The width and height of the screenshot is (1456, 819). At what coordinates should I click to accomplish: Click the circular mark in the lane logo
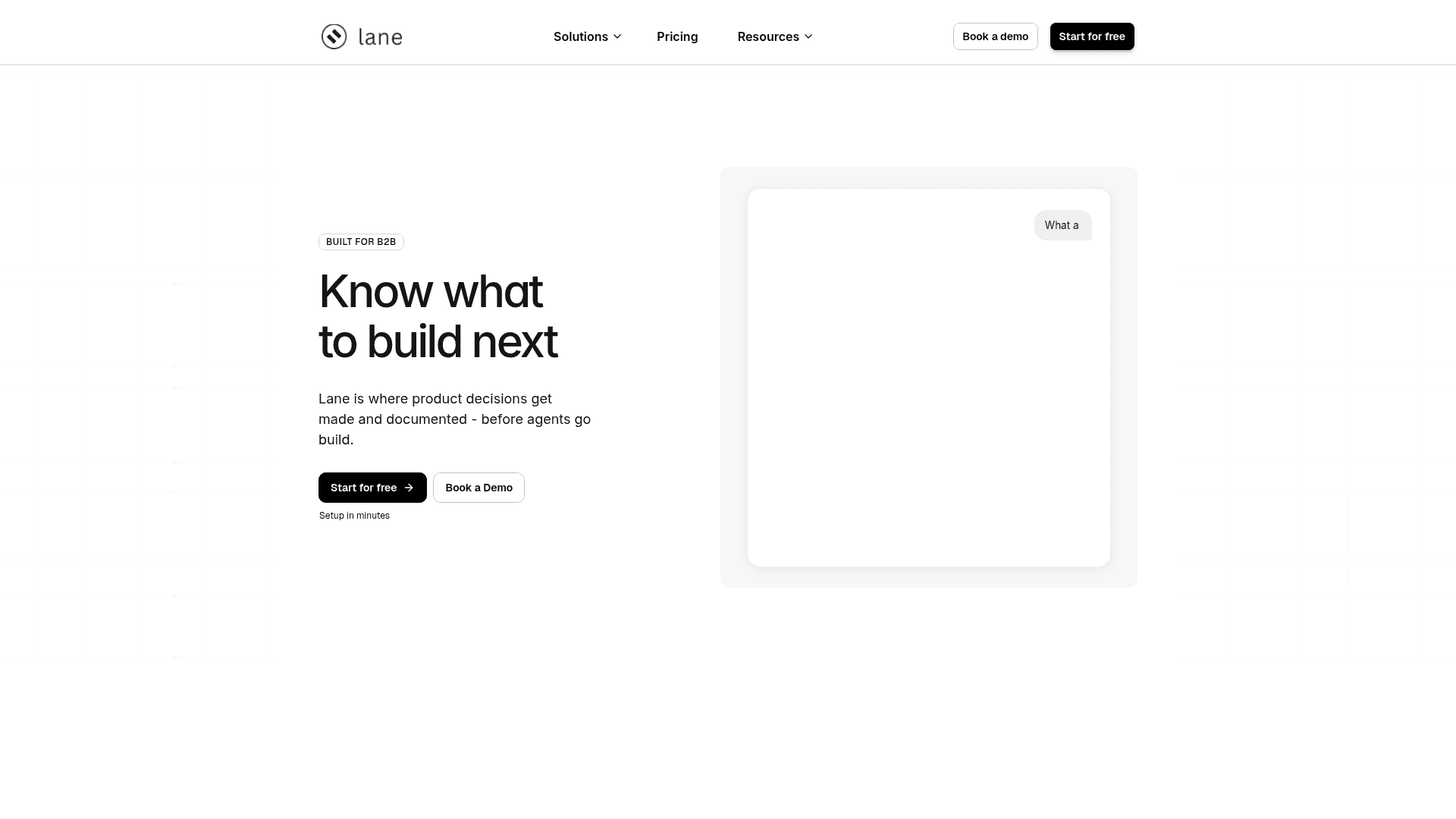pyautogui.click(x=334, y=36)
